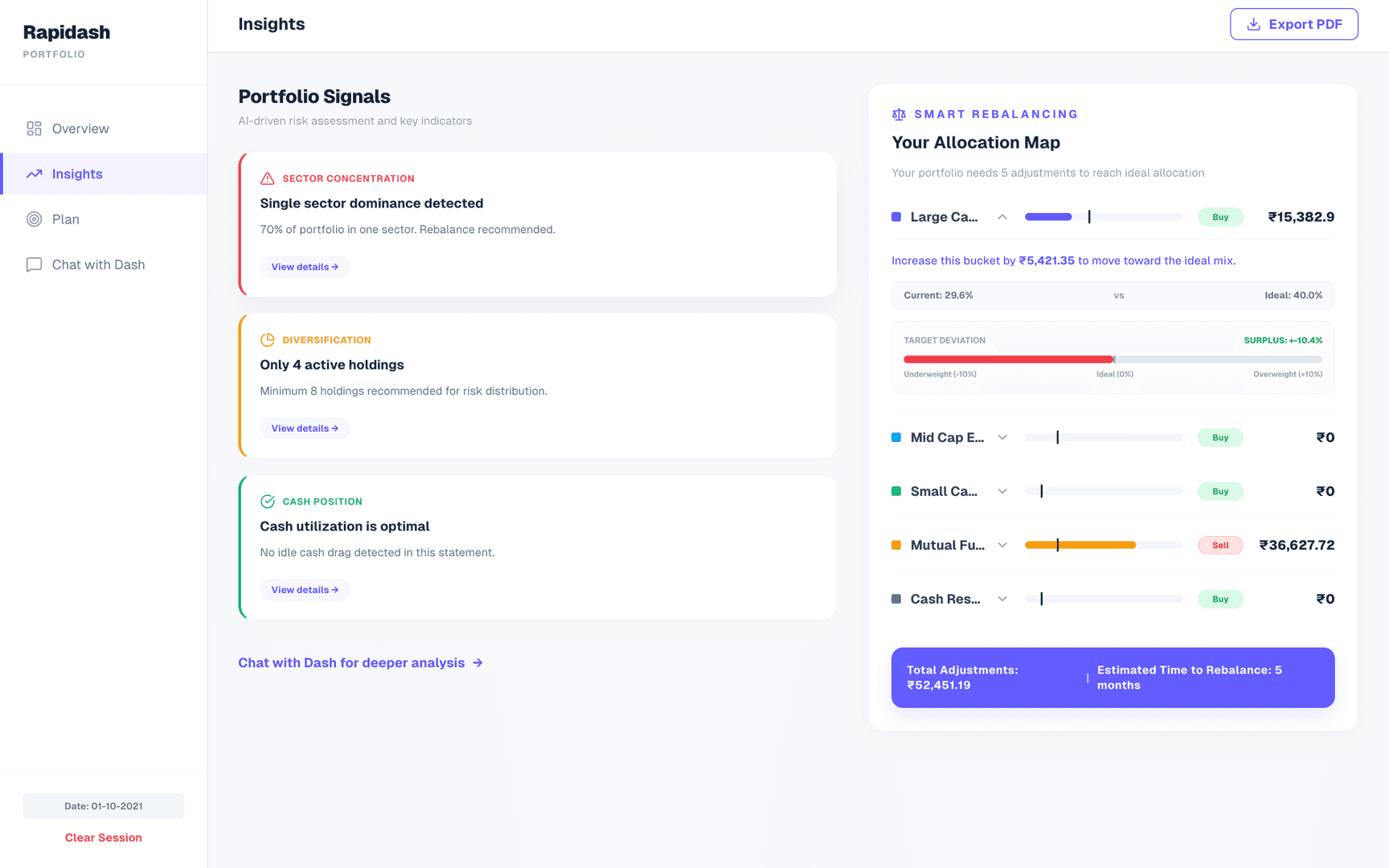This screenshot has width=1389, height=868.
Task: Export the insights as PDF
Action: pos(1294,24)
